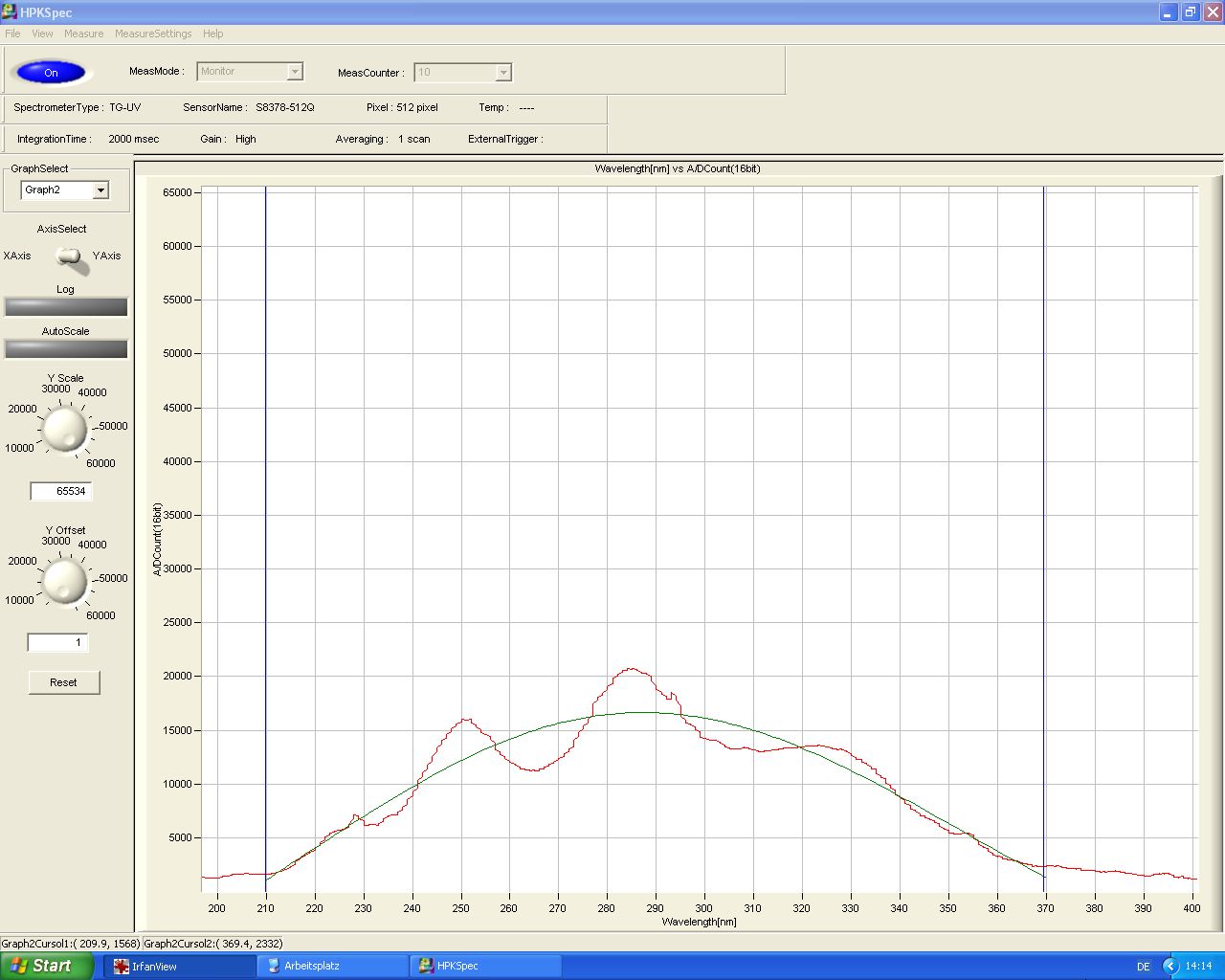
Task: Click the Y Scale rotary knob
Action: tap(65, 428)
